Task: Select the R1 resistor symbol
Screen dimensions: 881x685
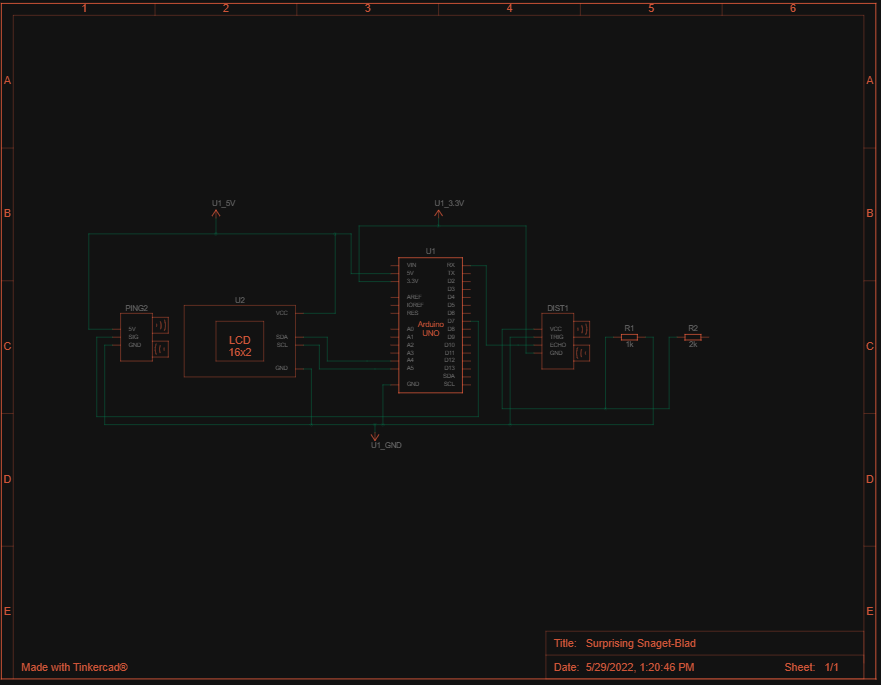Action: [629, 337]
